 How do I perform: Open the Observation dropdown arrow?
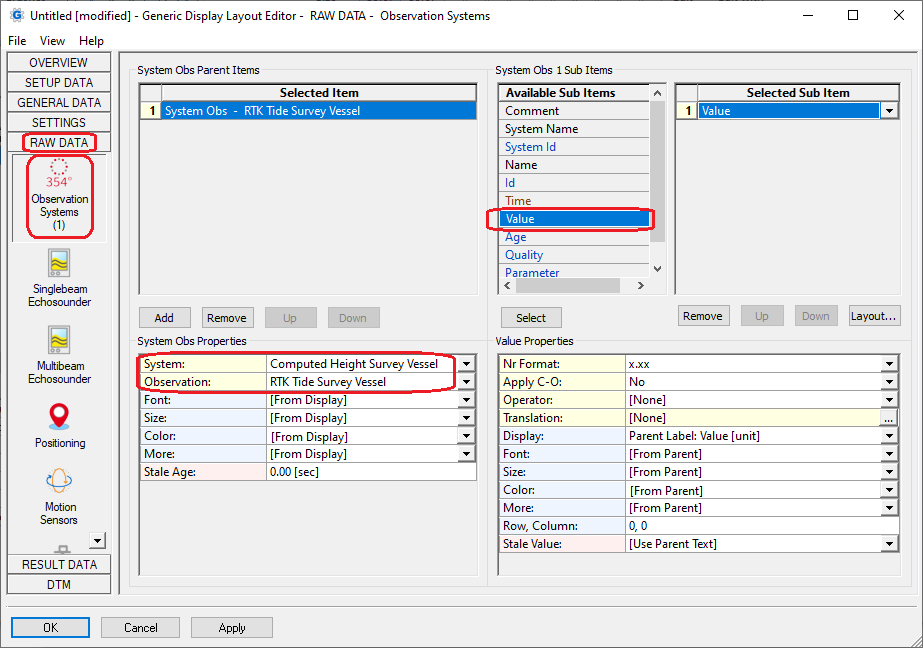pos(466,383)
